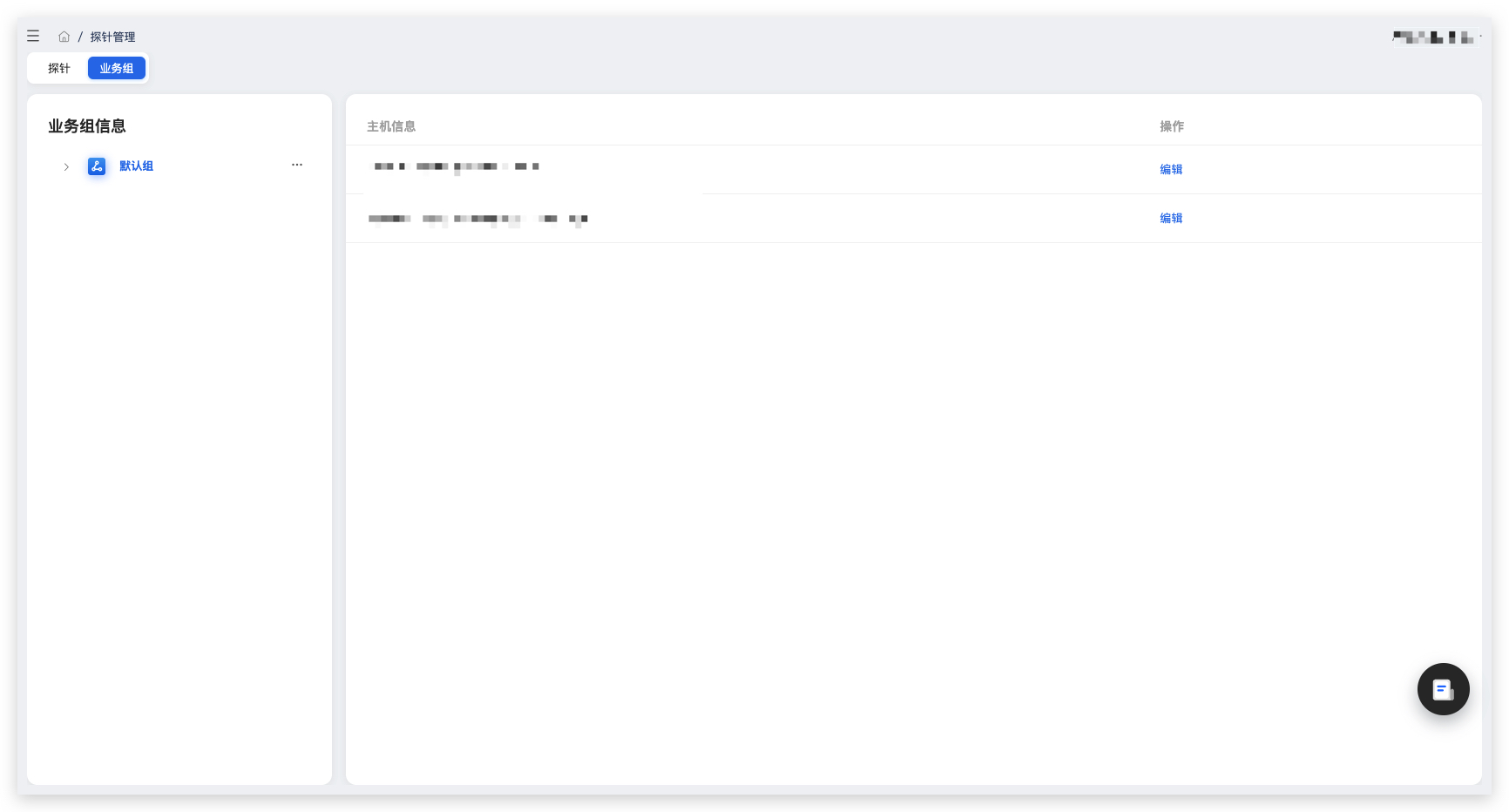Click the 默认组 group icon
Image resolution: width=1509 pixels, height=812 pixels.
point(97,166)
